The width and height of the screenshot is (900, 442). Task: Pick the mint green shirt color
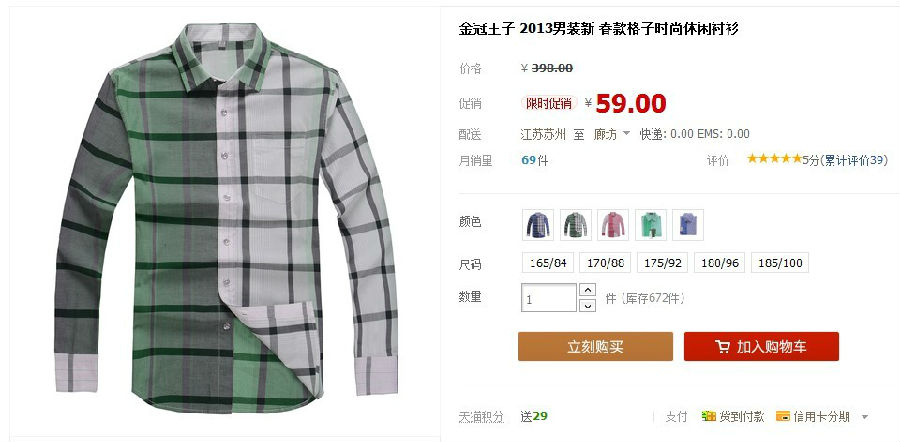[651, 224]
